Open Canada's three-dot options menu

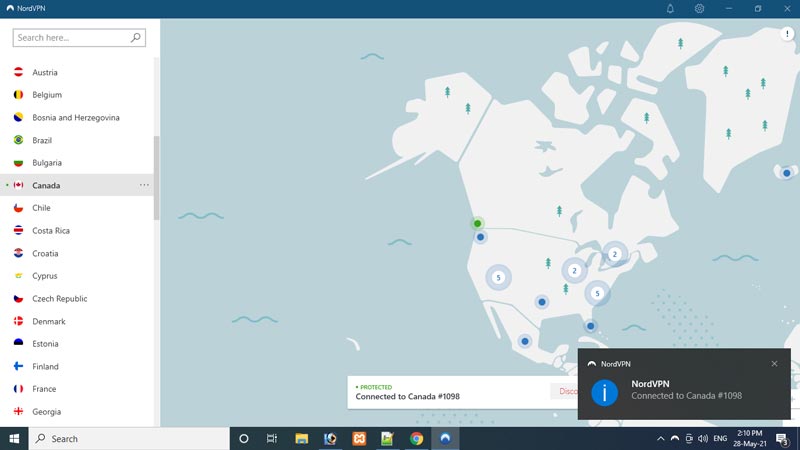(144, 185)
